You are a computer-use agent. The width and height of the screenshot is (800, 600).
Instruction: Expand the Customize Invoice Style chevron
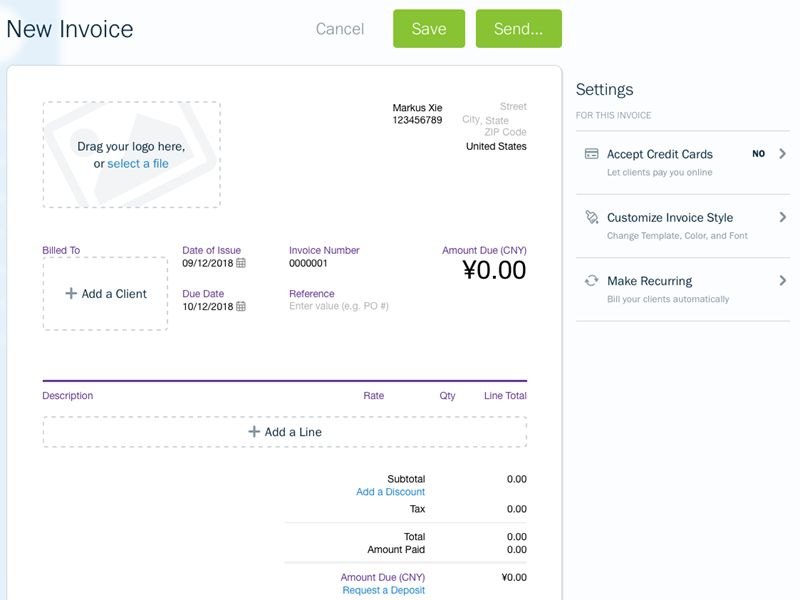coord(783,217)
